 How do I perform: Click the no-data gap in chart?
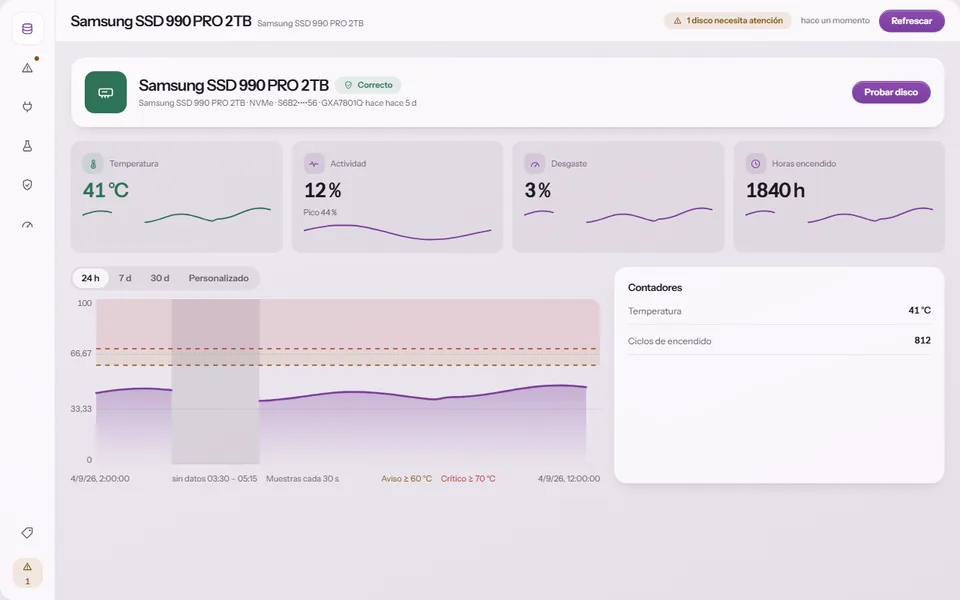tap(216, 381)
